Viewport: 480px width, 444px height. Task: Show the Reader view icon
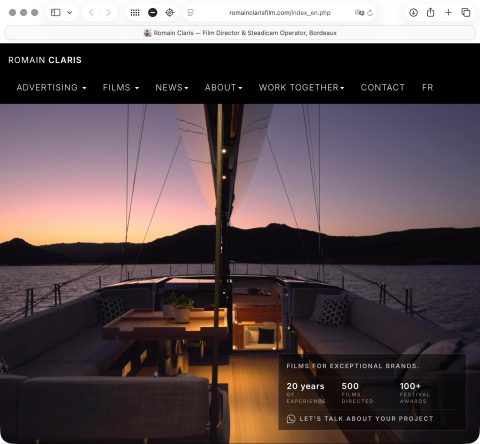[x=190, y=13]
